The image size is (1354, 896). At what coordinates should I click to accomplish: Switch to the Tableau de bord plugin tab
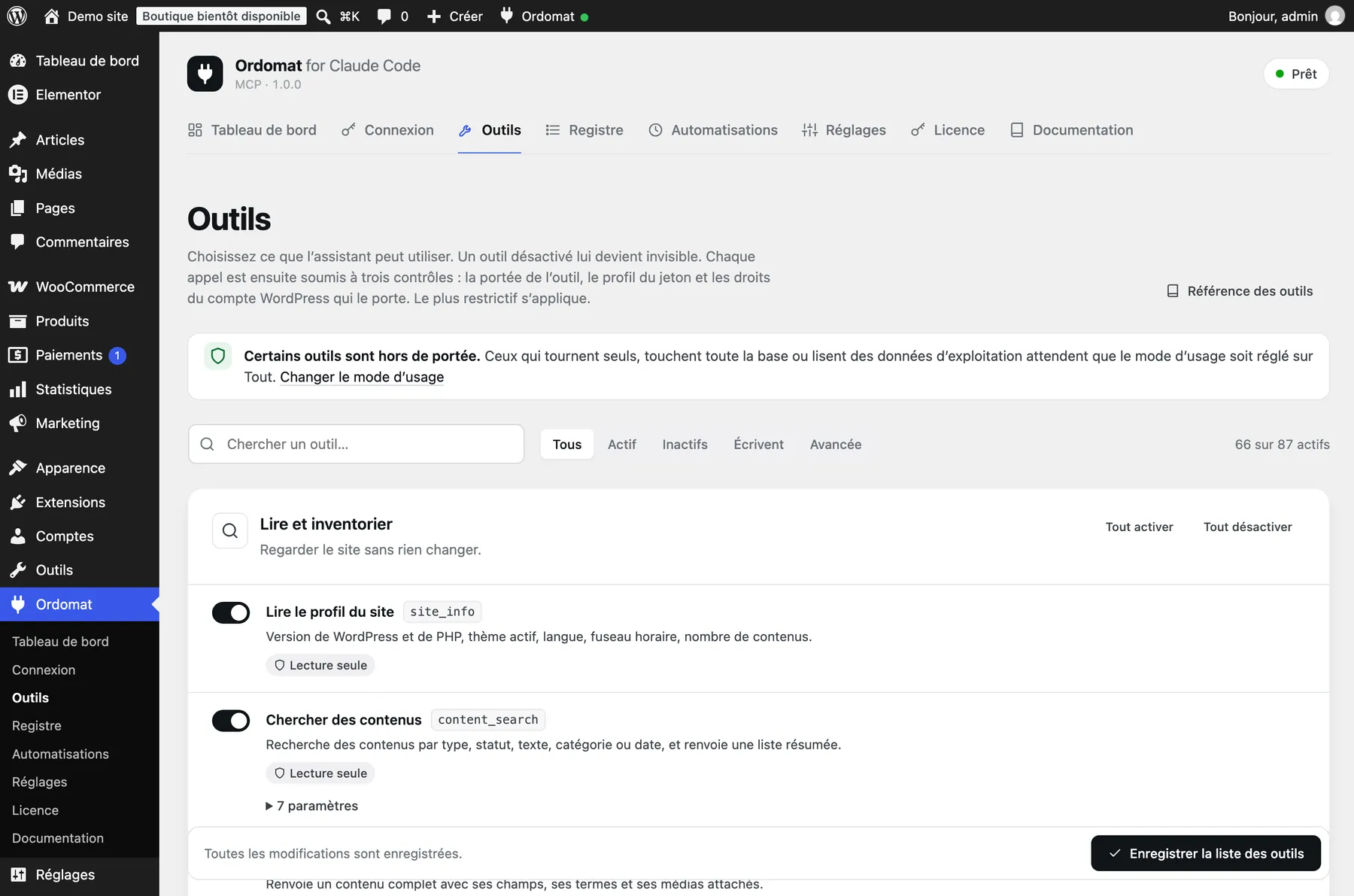point(252,130)
